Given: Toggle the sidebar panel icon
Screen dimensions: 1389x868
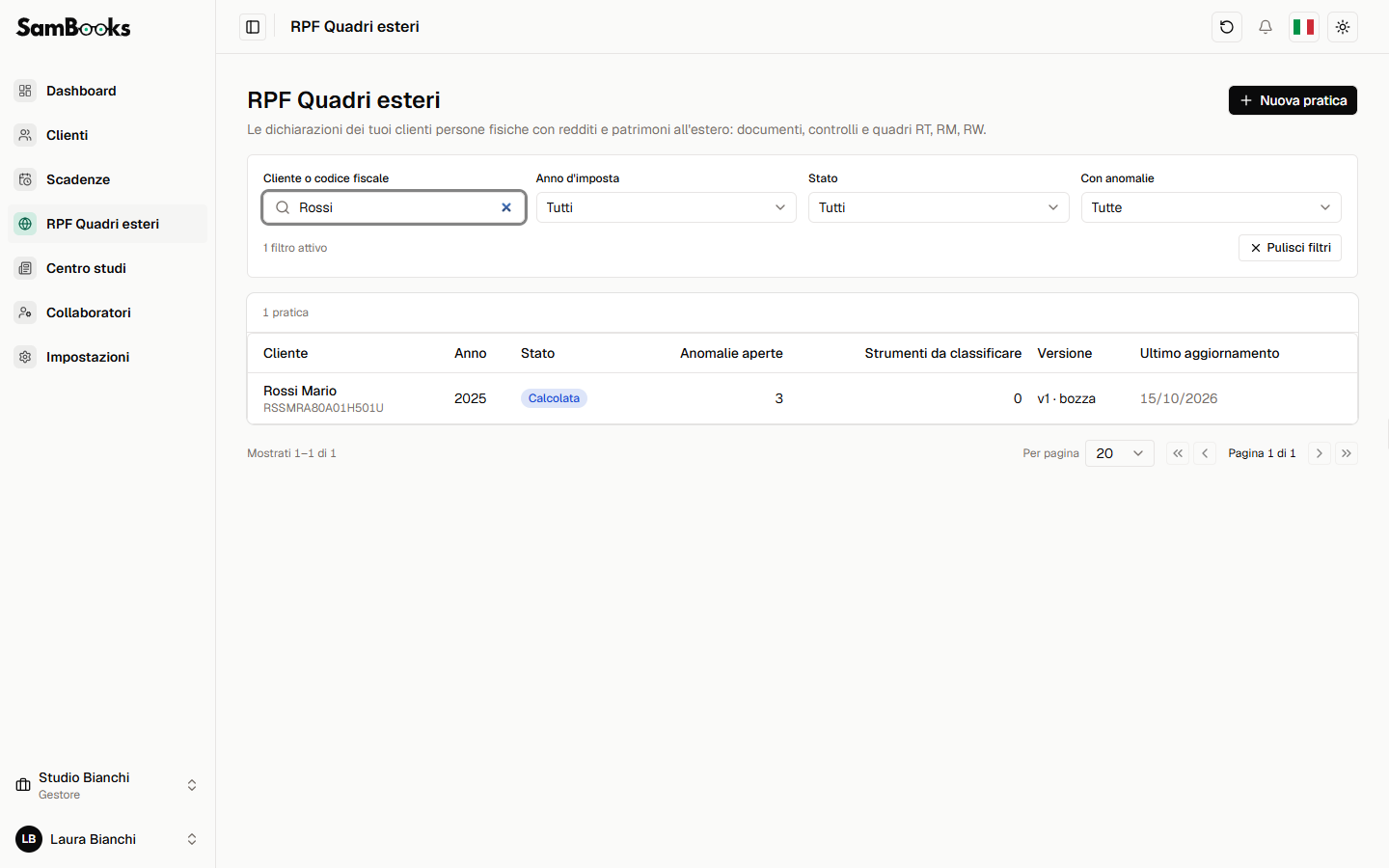Looking at the screenshot, I should [253, 27].
